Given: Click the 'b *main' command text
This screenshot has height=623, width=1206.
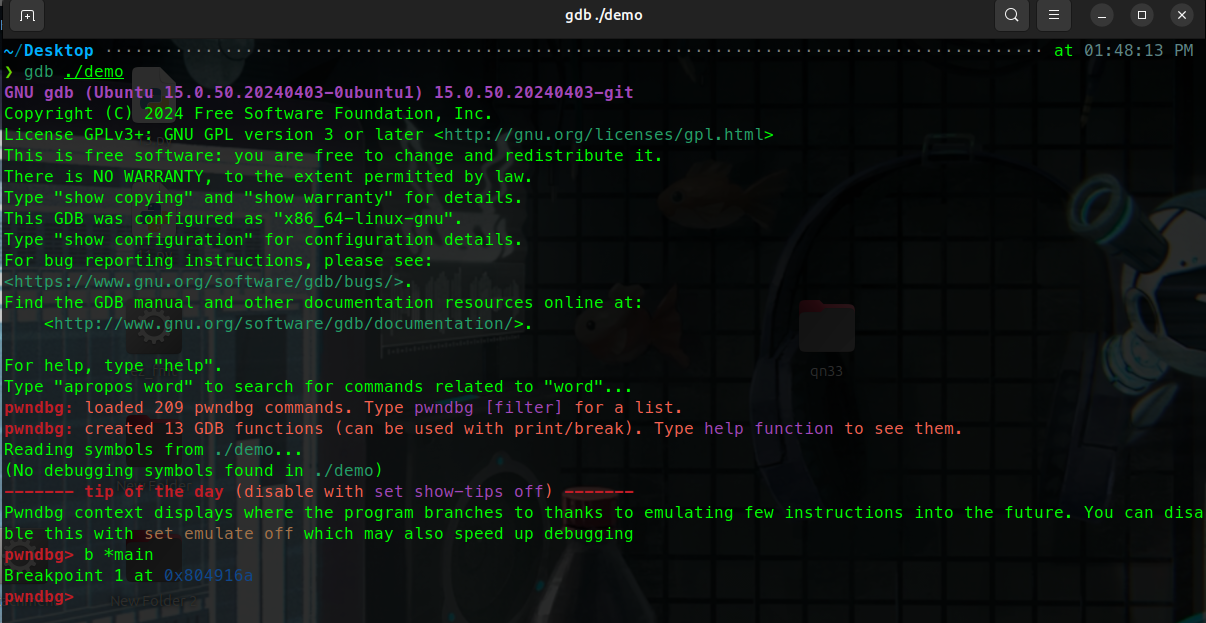Looking at the screenshot, I should click(119, 554).
